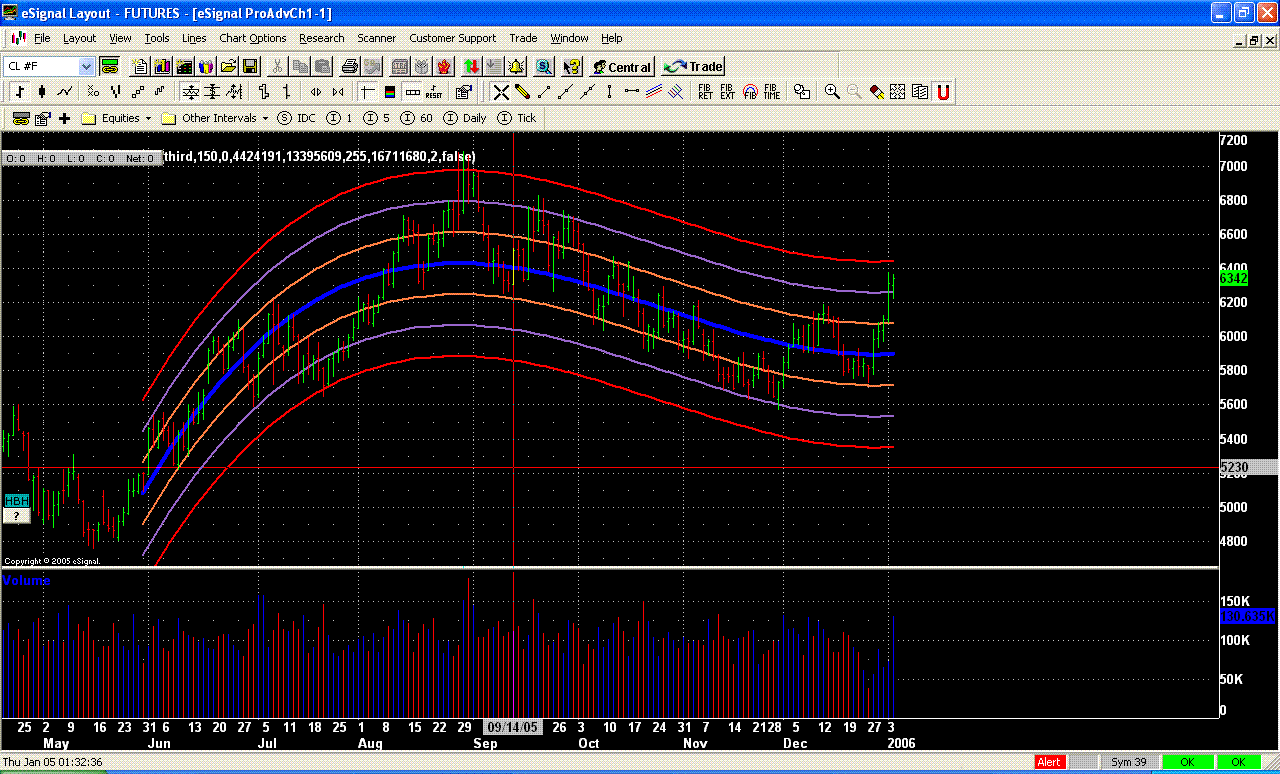Open the CL #F symbol dropdown
Viewport: 1280px width, 774px height.
87,66
